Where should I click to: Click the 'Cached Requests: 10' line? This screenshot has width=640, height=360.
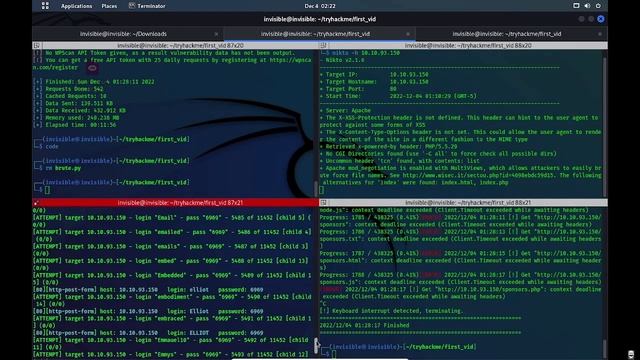point(70,96)
